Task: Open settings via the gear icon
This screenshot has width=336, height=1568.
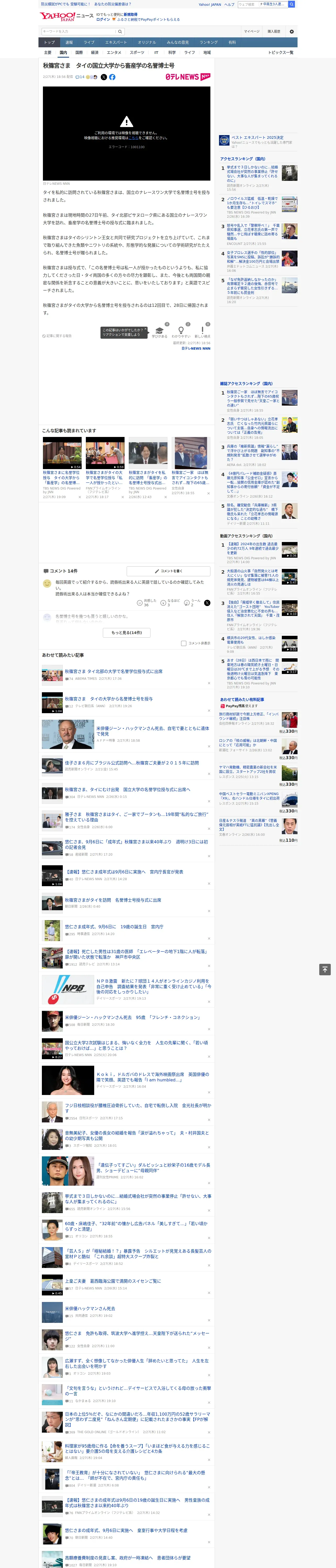Action: (292, 31)
